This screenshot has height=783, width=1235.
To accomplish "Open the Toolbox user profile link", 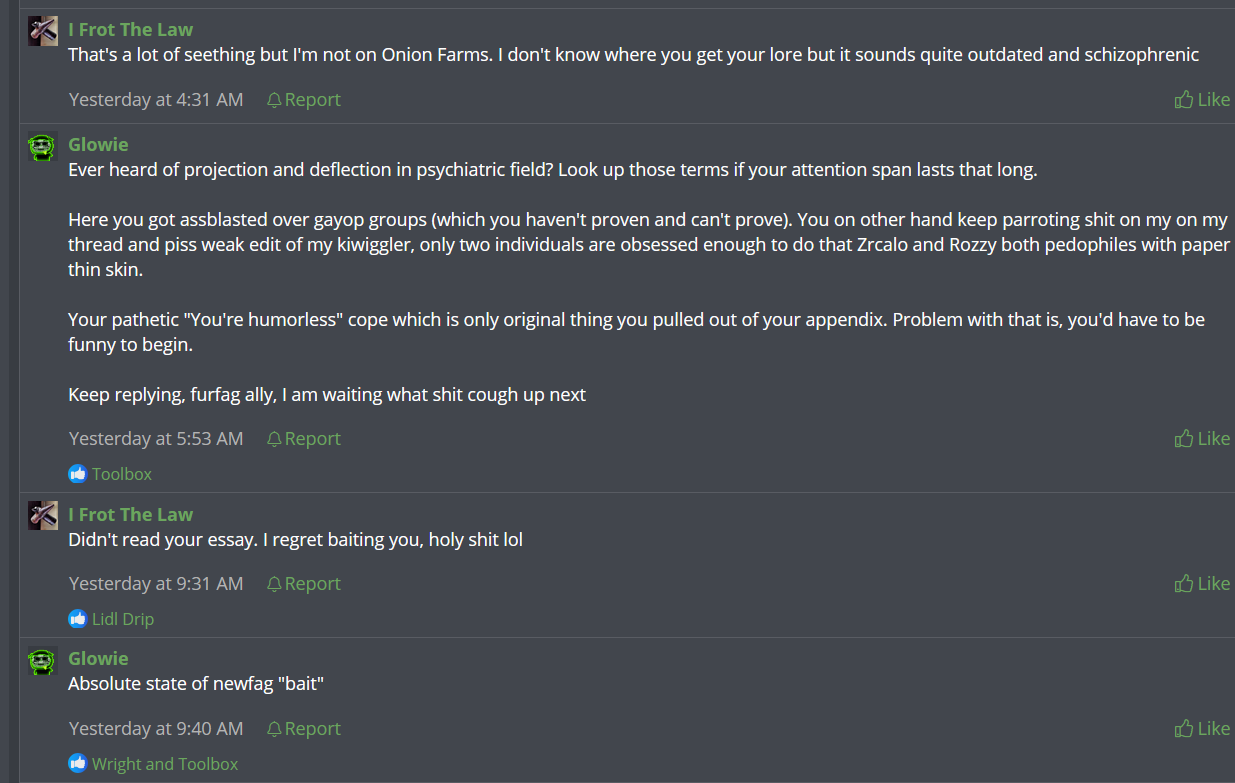I will coord(122,474).
